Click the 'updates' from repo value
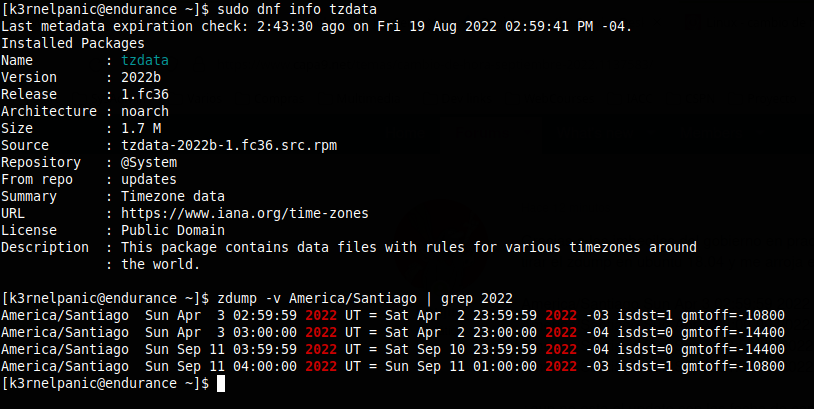 pyautogui.click(x=149, y=179)
